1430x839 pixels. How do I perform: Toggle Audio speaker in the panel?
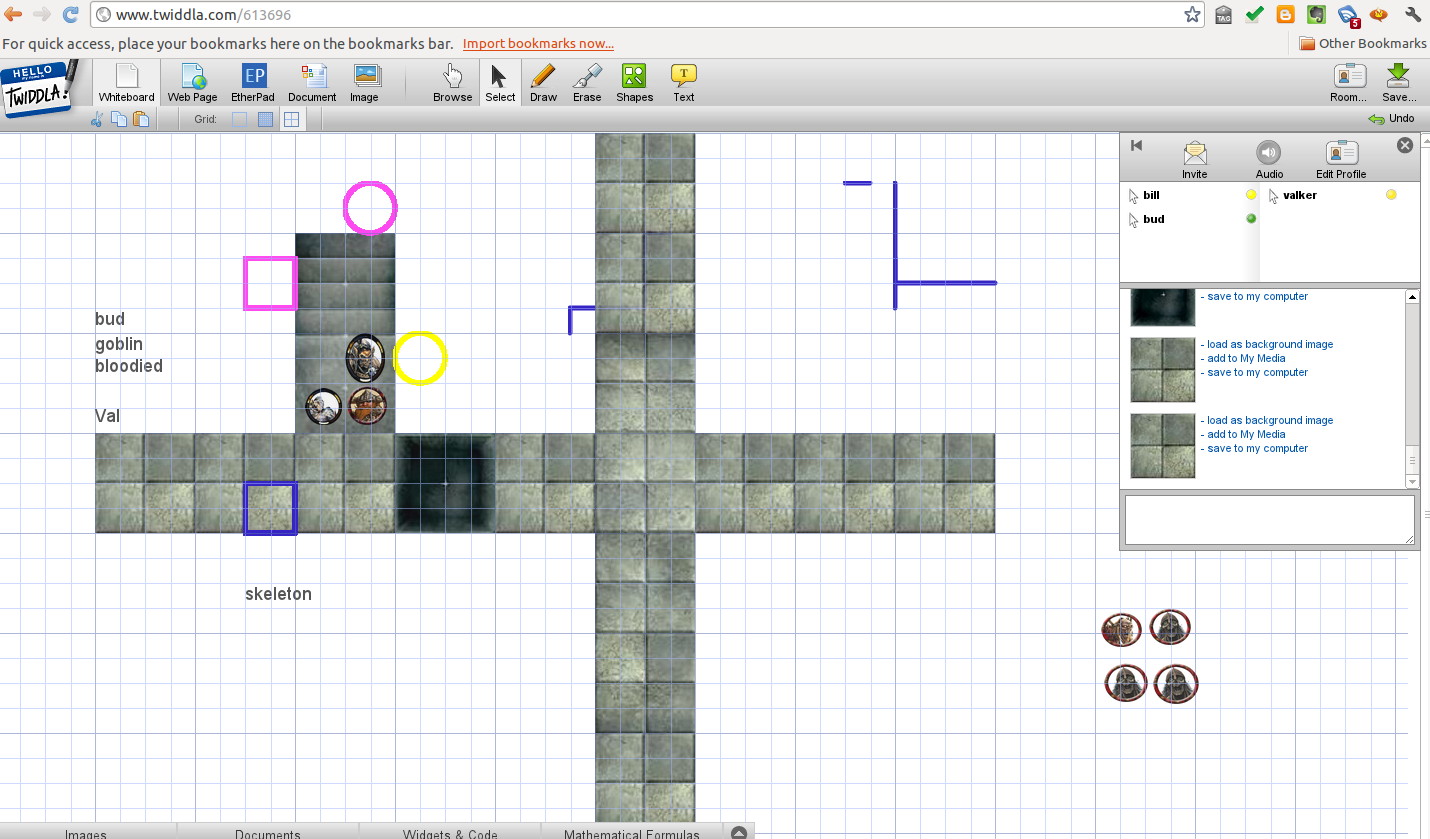[1269, 159]
